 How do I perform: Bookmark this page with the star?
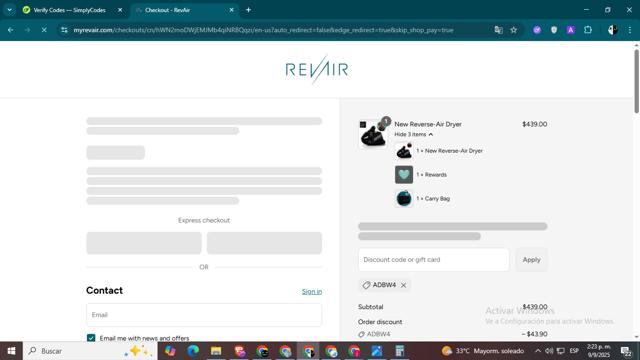(513, 30)
